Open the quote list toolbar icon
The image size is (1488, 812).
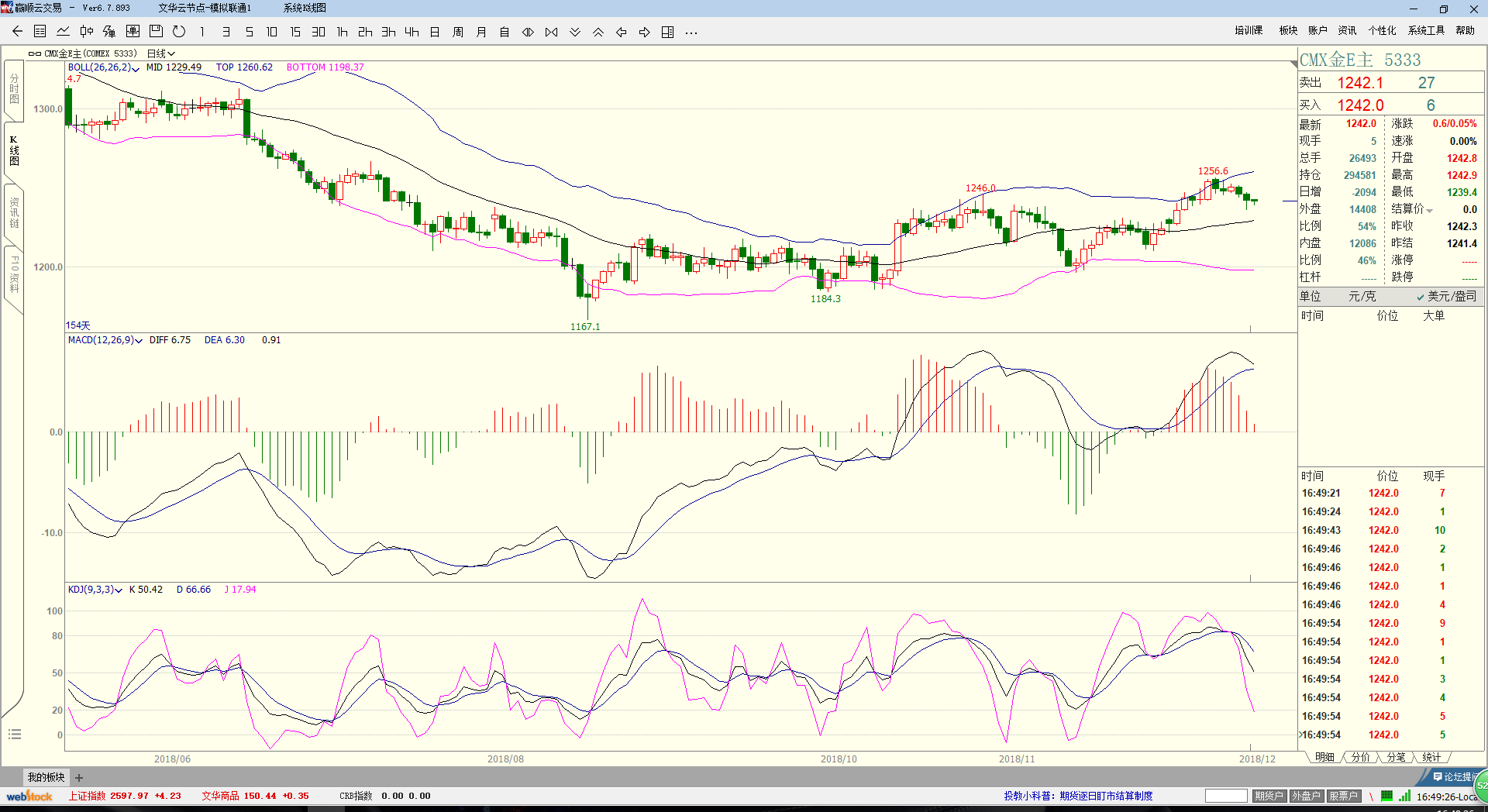(40, 32)
